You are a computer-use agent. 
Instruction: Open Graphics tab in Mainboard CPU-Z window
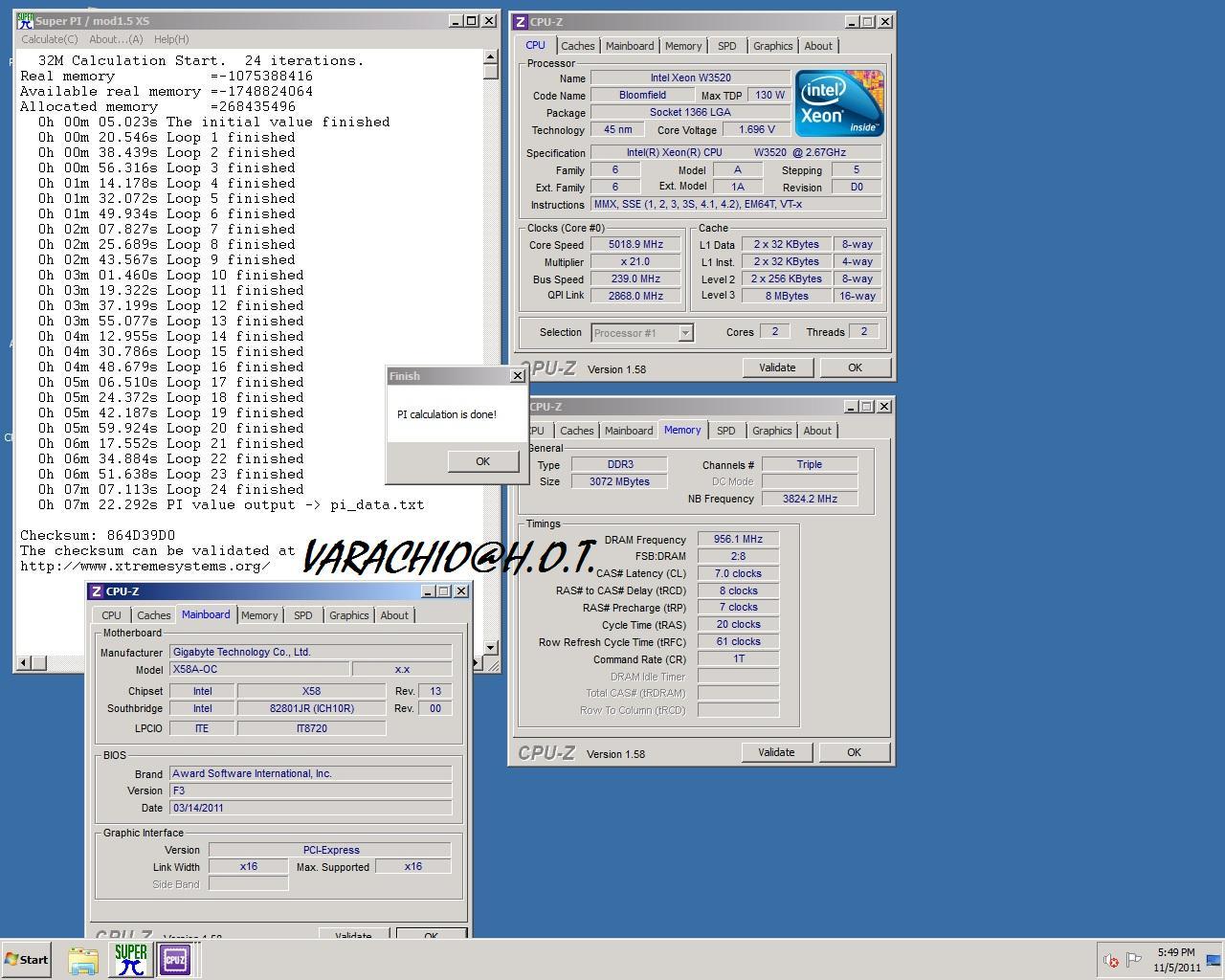[348, 615]
